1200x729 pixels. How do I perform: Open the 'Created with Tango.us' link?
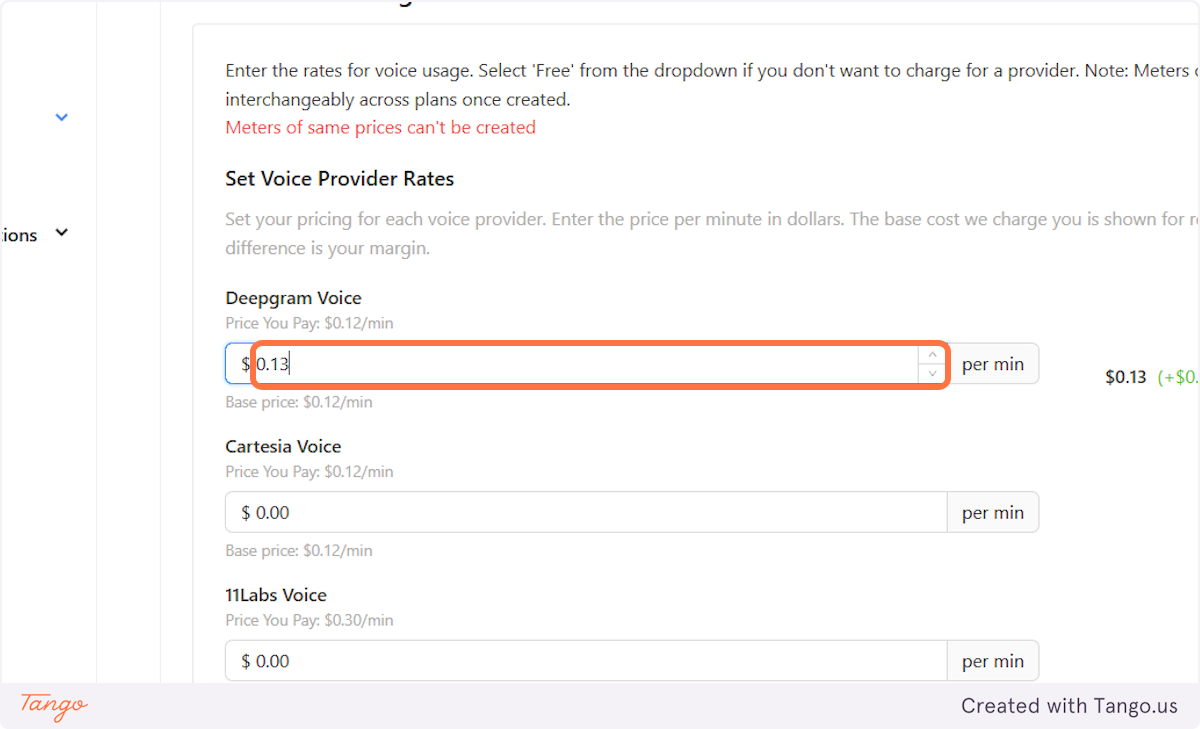tap(1069, 705)
